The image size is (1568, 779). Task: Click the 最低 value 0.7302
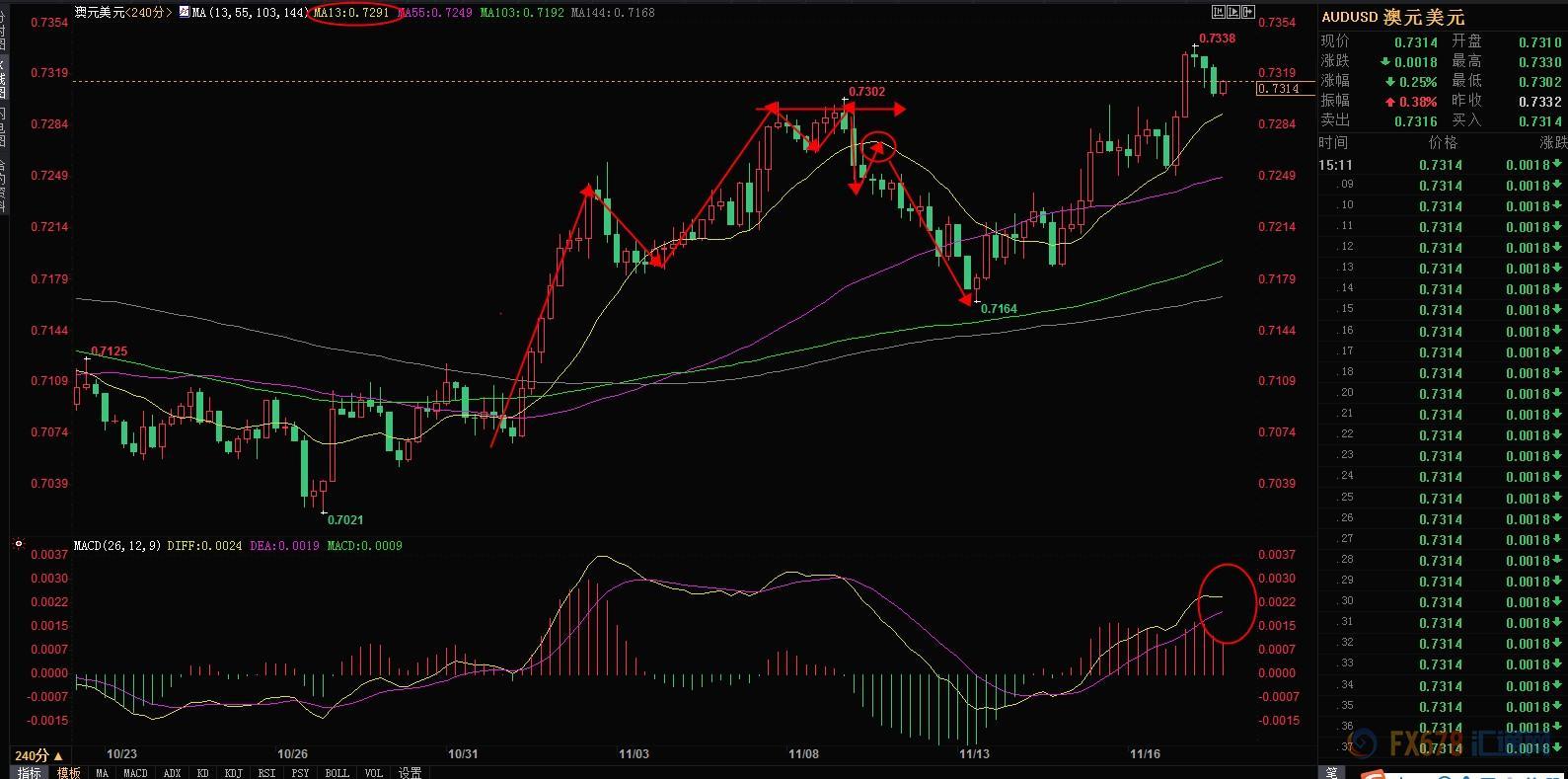(x=1540, y=82)
